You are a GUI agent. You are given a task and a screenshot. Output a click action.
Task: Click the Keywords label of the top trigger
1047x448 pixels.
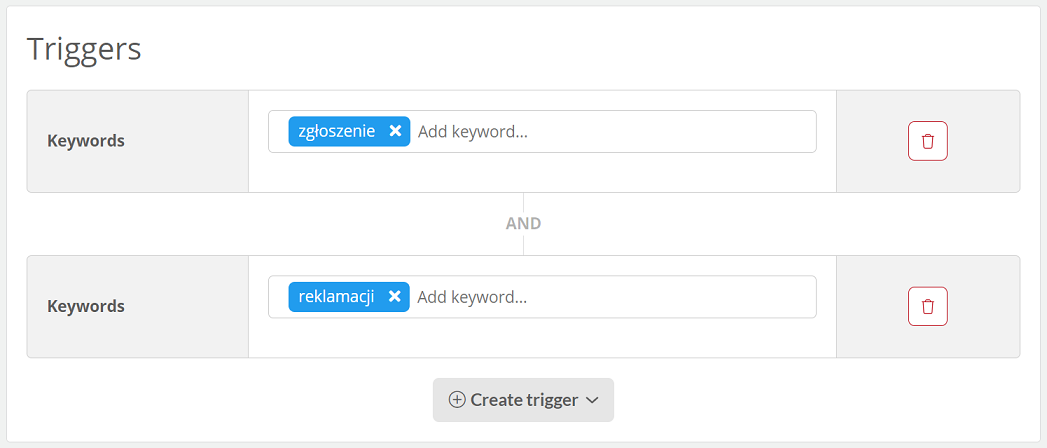tap(85, 142)
